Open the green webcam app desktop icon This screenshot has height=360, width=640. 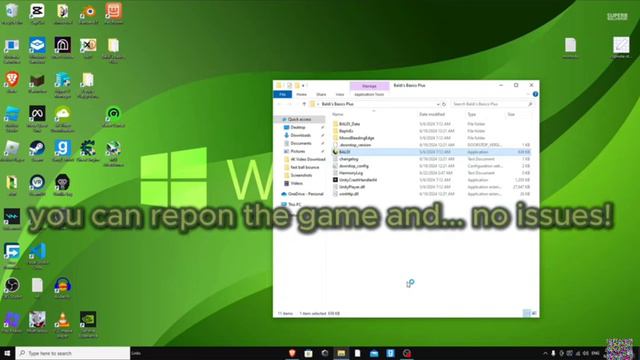coord(113,117)
